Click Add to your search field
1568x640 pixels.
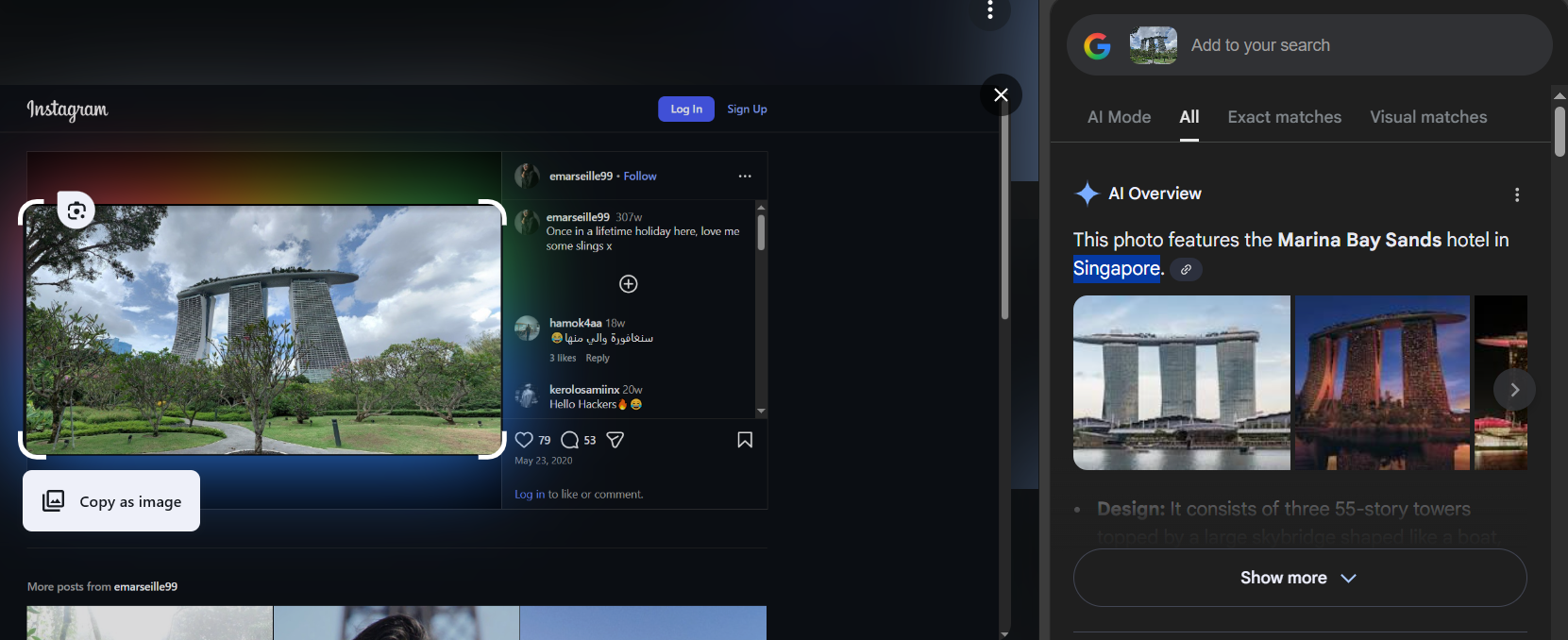[1260, 45]
